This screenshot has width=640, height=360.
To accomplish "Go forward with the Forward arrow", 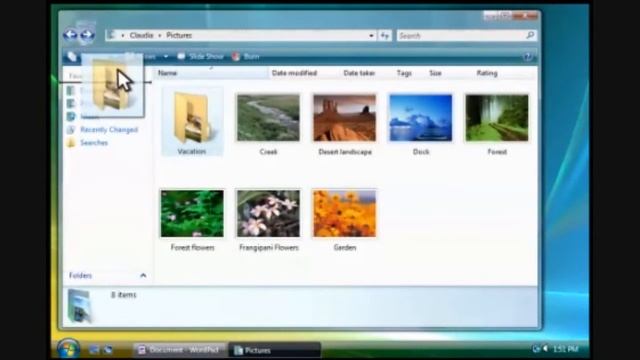I will tap(87, 35).
